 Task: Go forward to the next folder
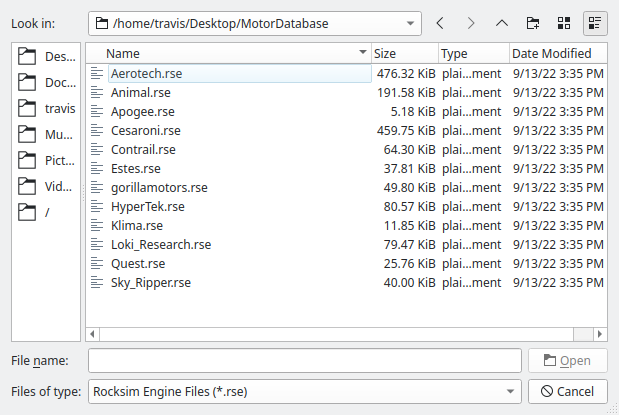(x=471, y=22)
